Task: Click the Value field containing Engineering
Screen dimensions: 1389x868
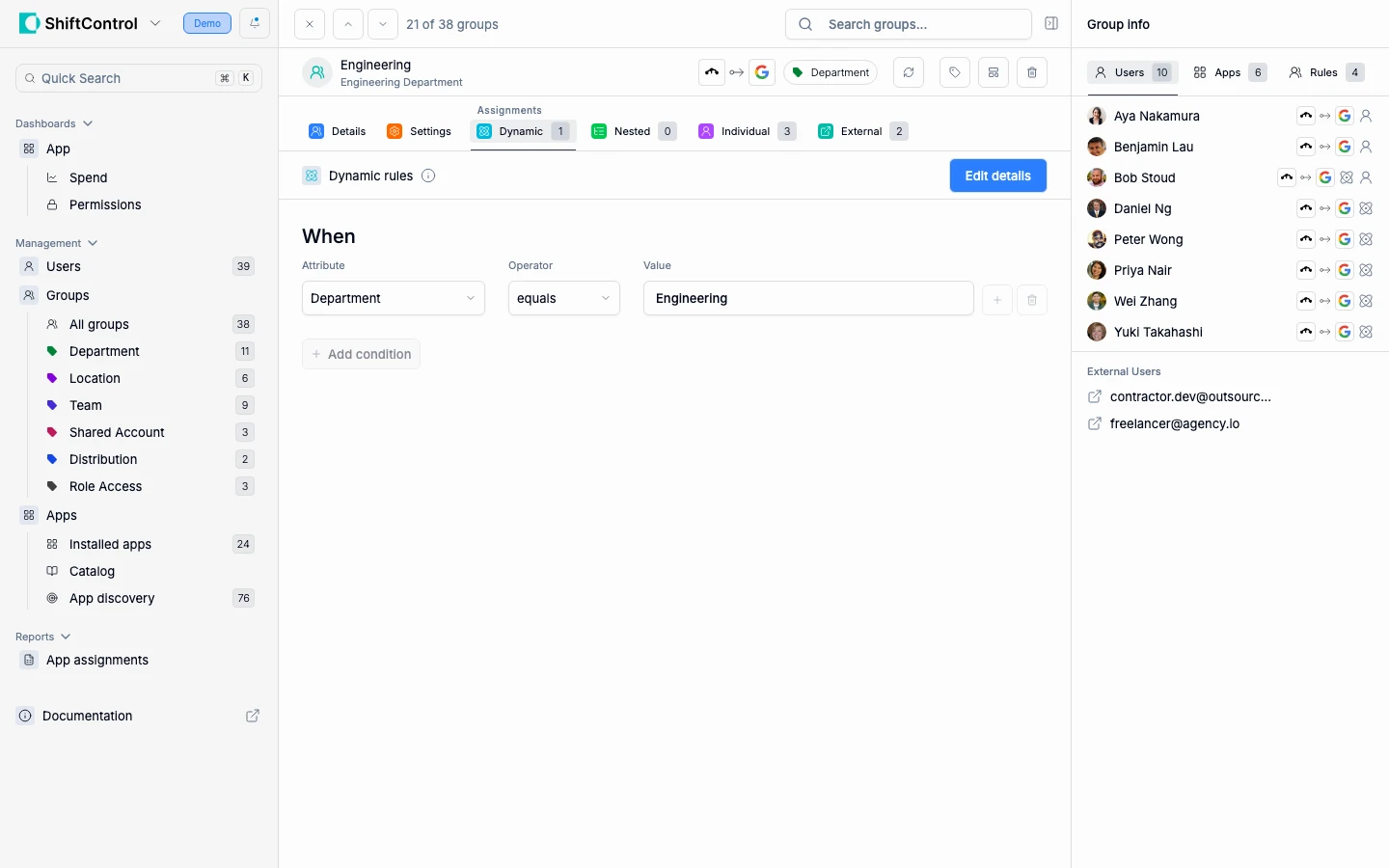Action: click(x=807, y=298)
